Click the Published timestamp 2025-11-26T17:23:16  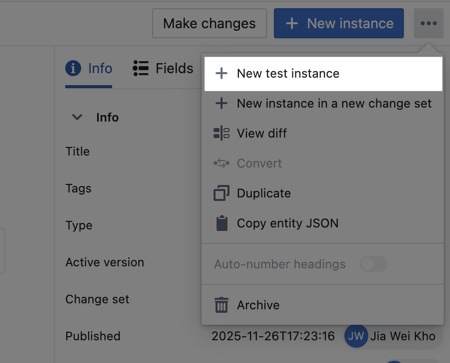[x=273, y=336]
